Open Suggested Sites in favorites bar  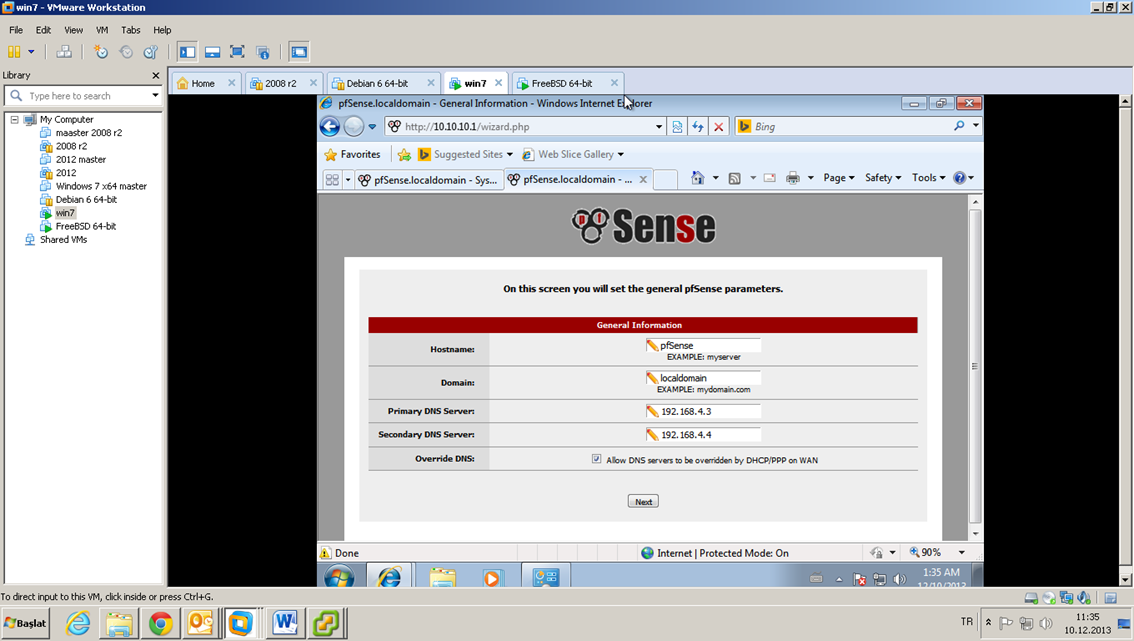pos(465,154)
